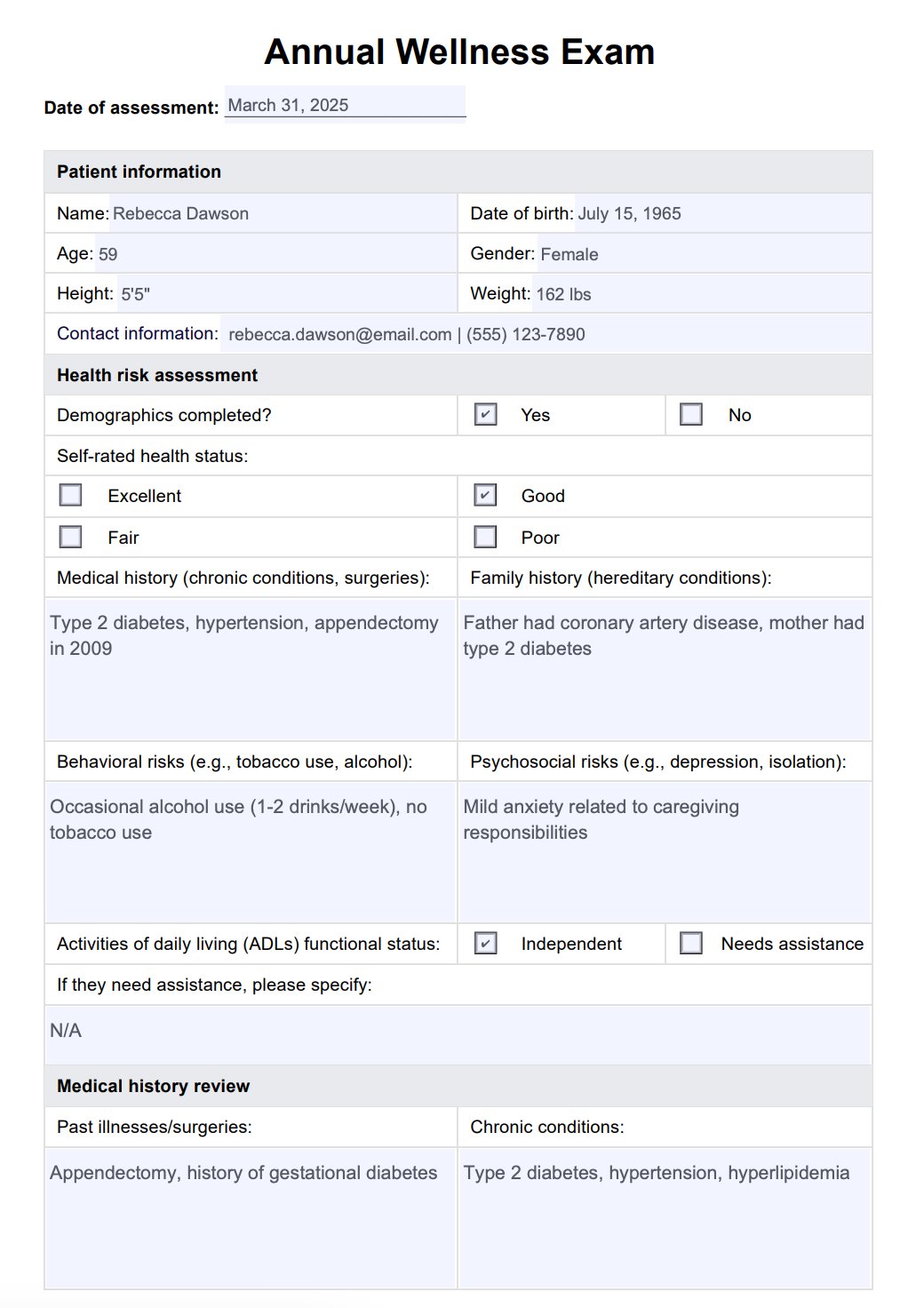Click the Psychosocial risks text area
This screenshot has width=924, height=1308.
point(664,852)
